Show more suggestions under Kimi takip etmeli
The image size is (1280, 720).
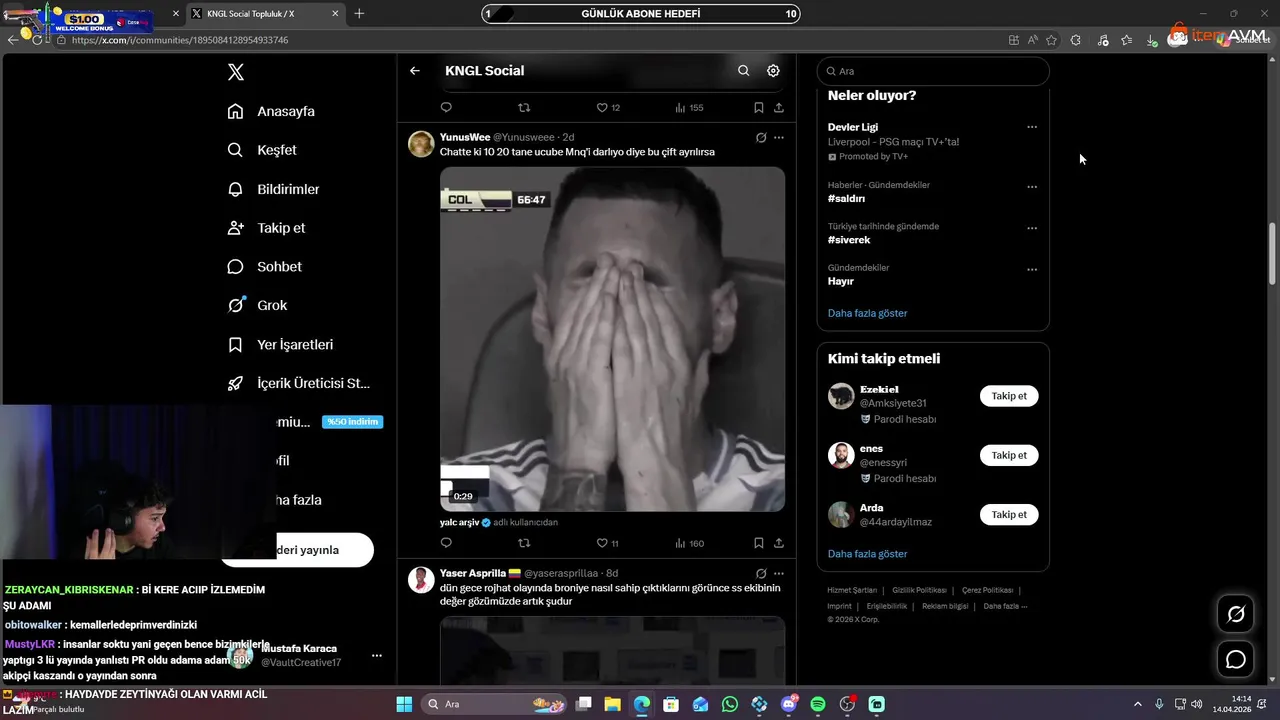coord(867,553)
